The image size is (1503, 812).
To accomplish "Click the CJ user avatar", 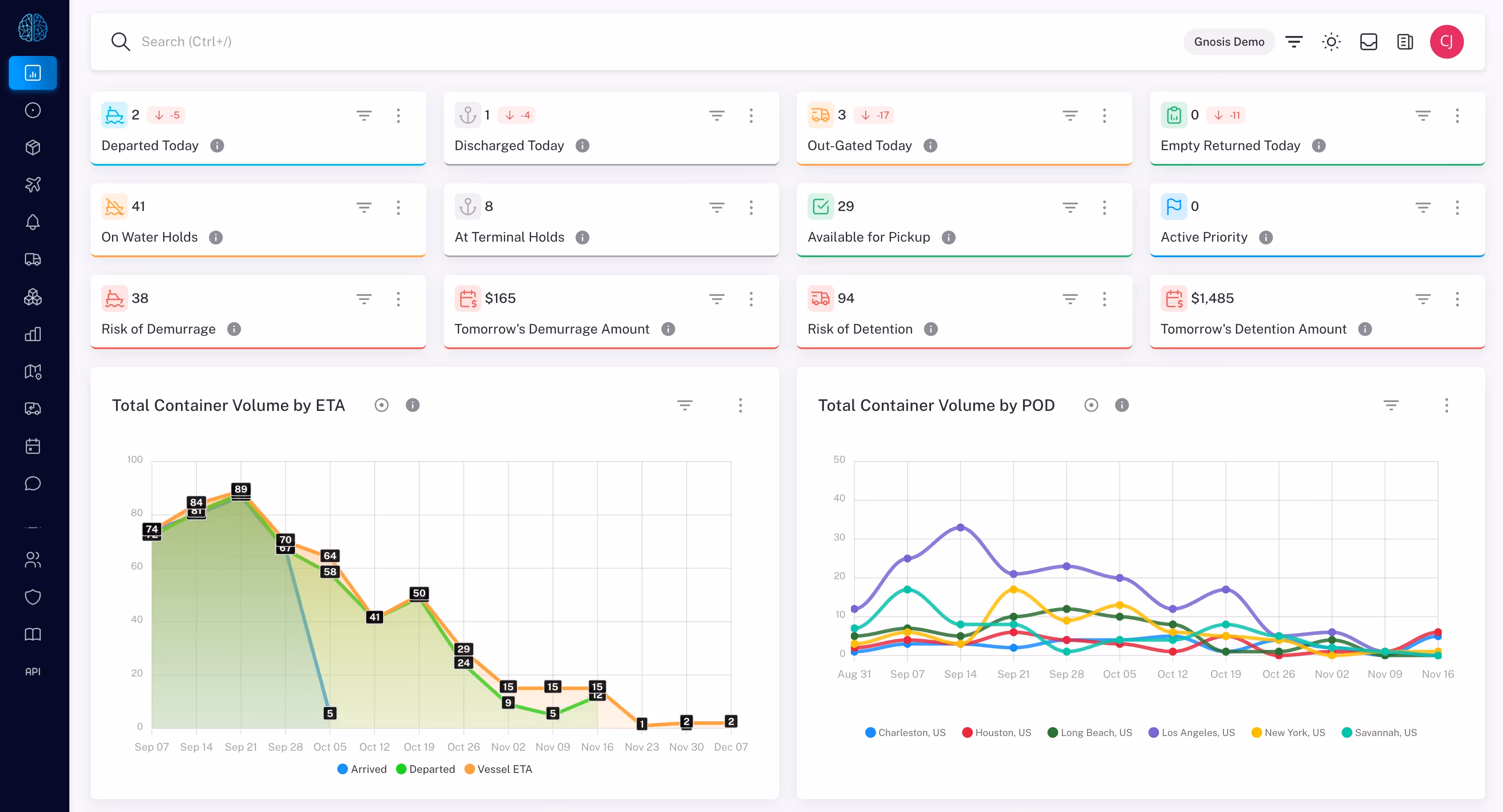I will click(x=1447, y=42).
